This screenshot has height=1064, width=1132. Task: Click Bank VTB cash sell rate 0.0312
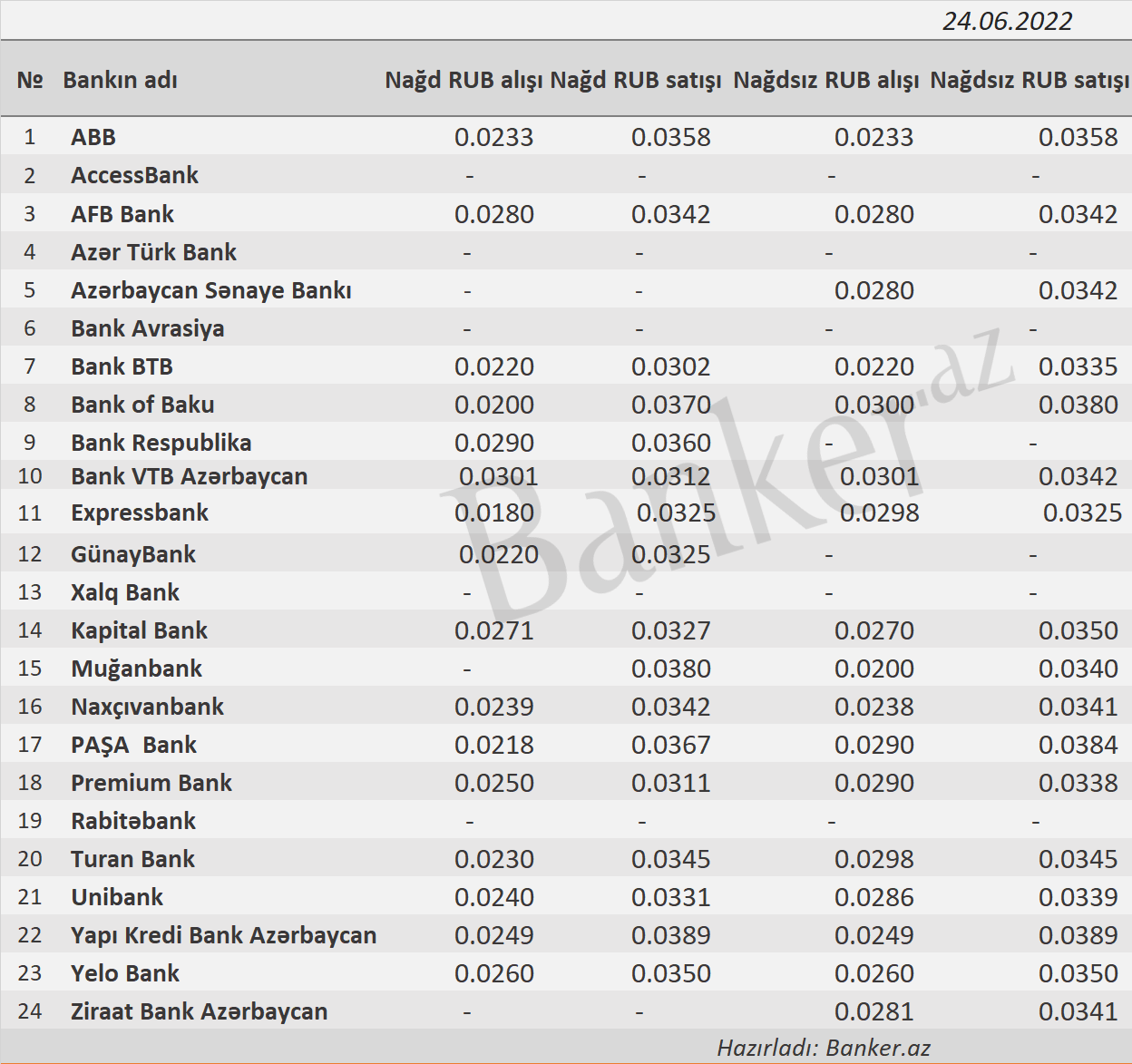click(x=671, y=476)
